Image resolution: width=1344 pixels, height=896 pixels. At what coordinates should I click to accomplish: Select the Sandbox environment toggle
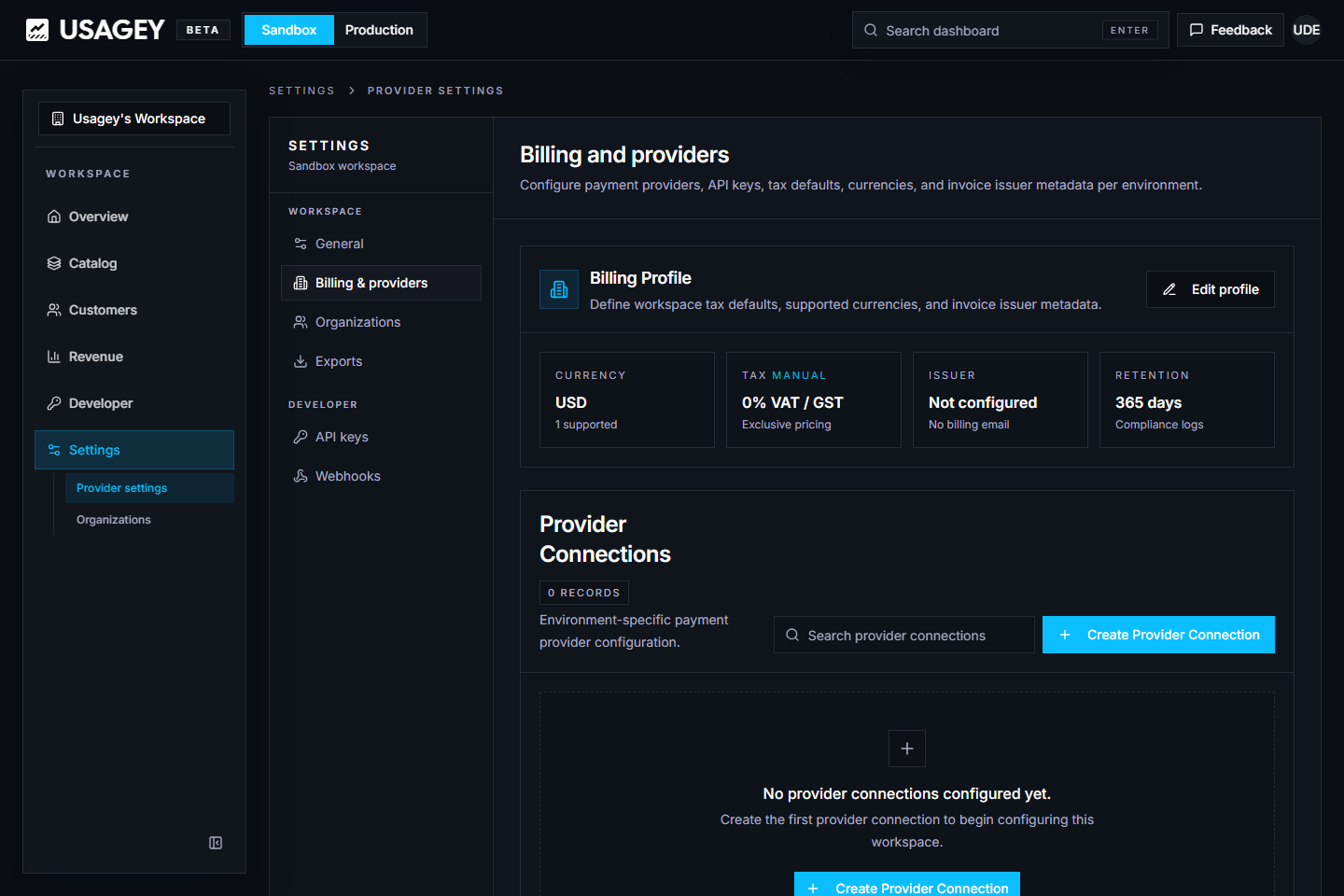point(289,30)
